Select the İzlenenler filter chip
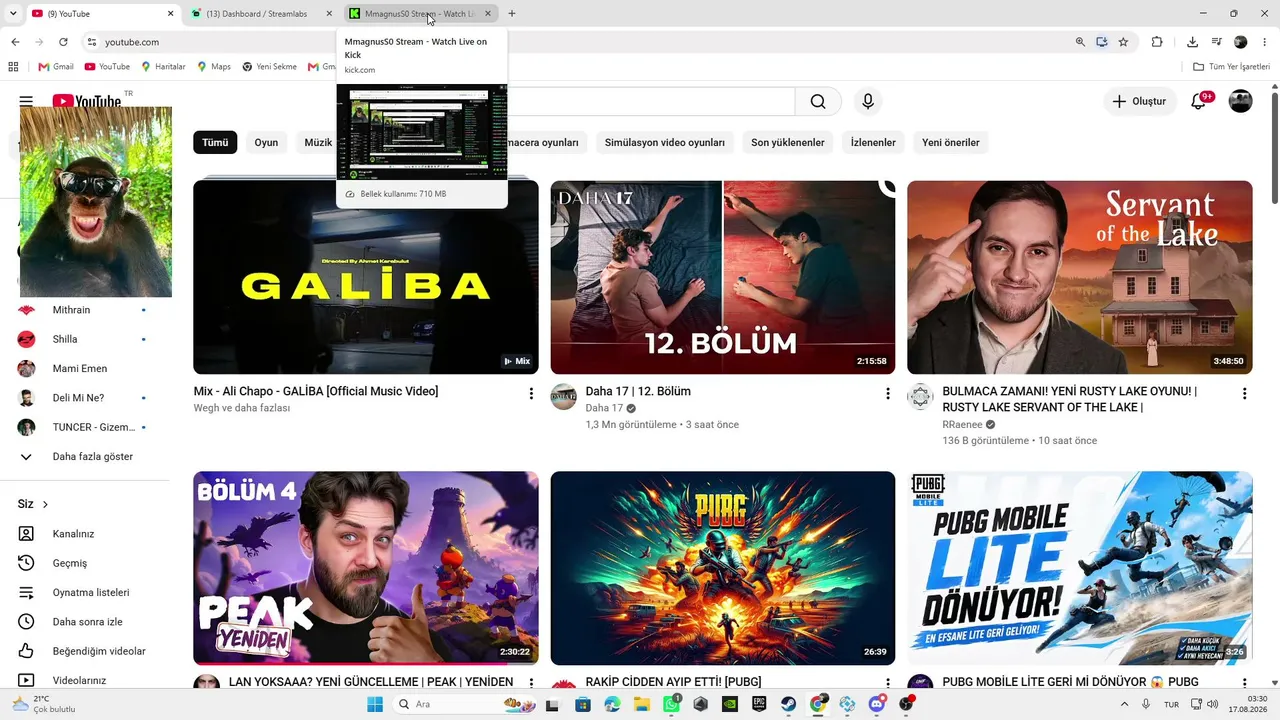This screenshot has width=1280, height=720. (x=873, y=143)
